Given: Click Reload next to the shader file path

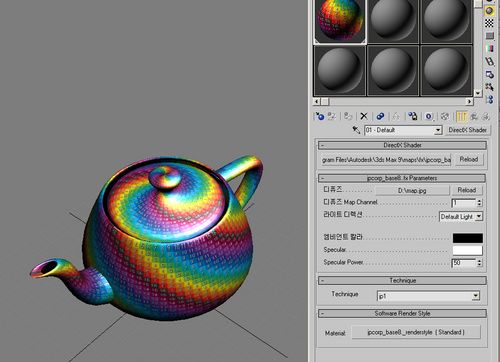Looking at the screenshot, I should 469,160.
